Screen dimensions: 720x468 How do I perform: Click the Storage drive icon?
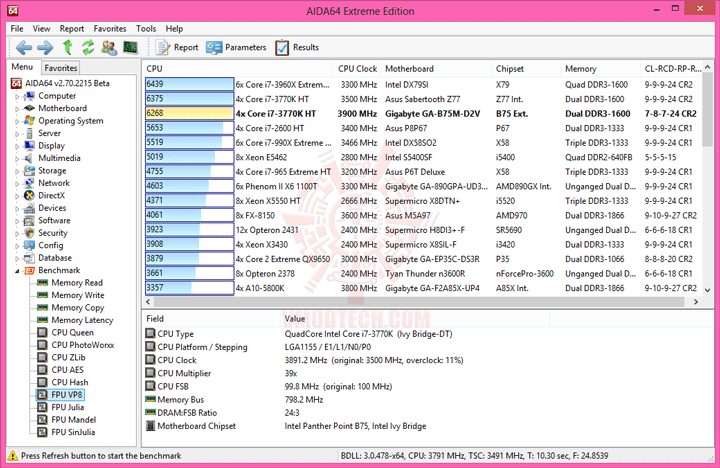pos(29,170)
